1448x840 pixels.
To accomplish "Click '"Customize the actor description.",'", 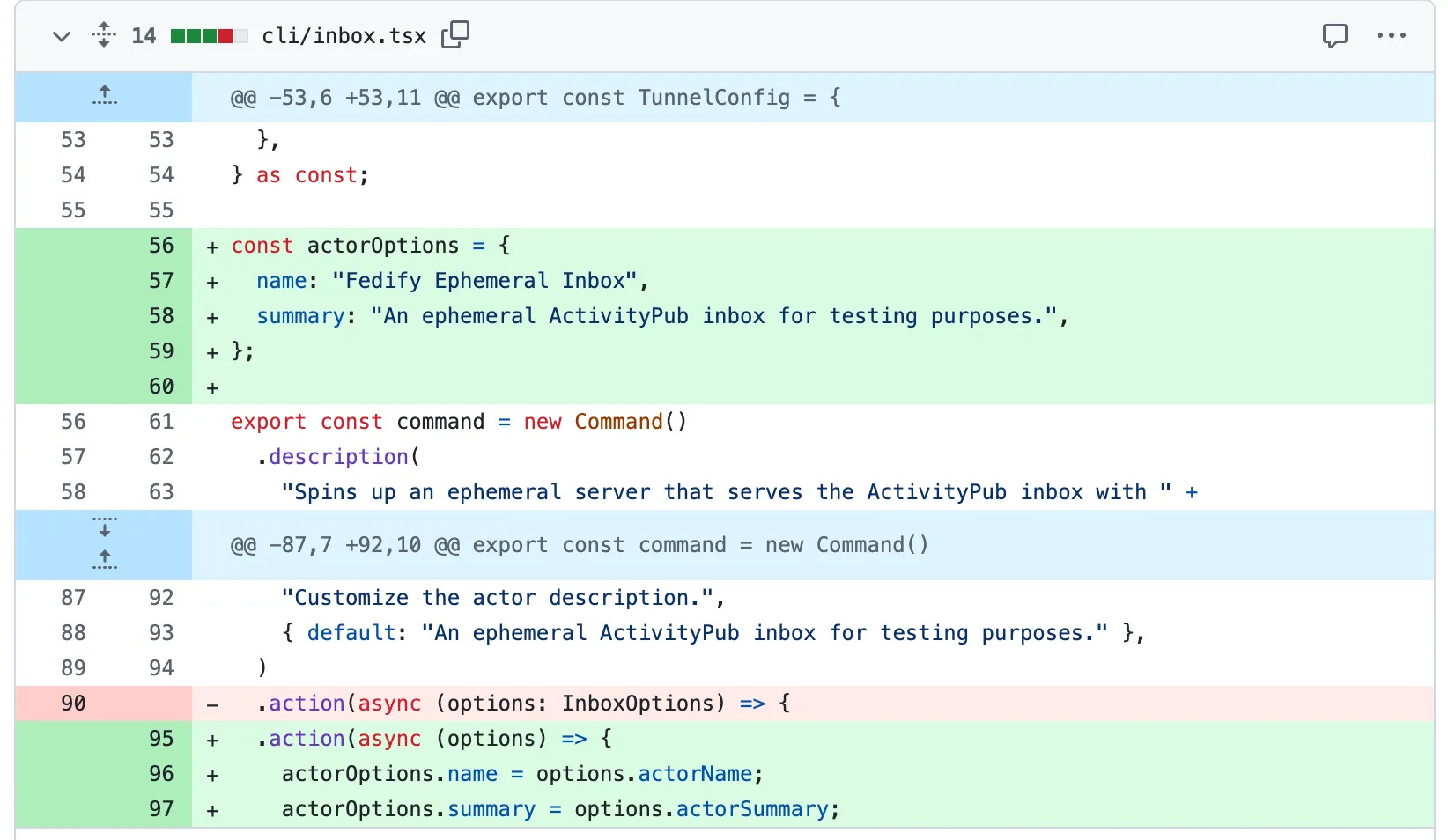I will [503, 598].
